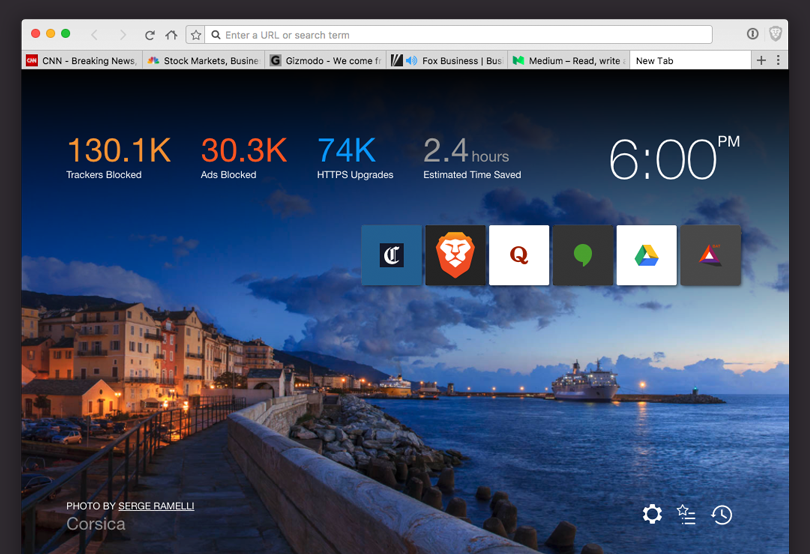
Task: Open the Google Drive top site tile
Action: 646,255
